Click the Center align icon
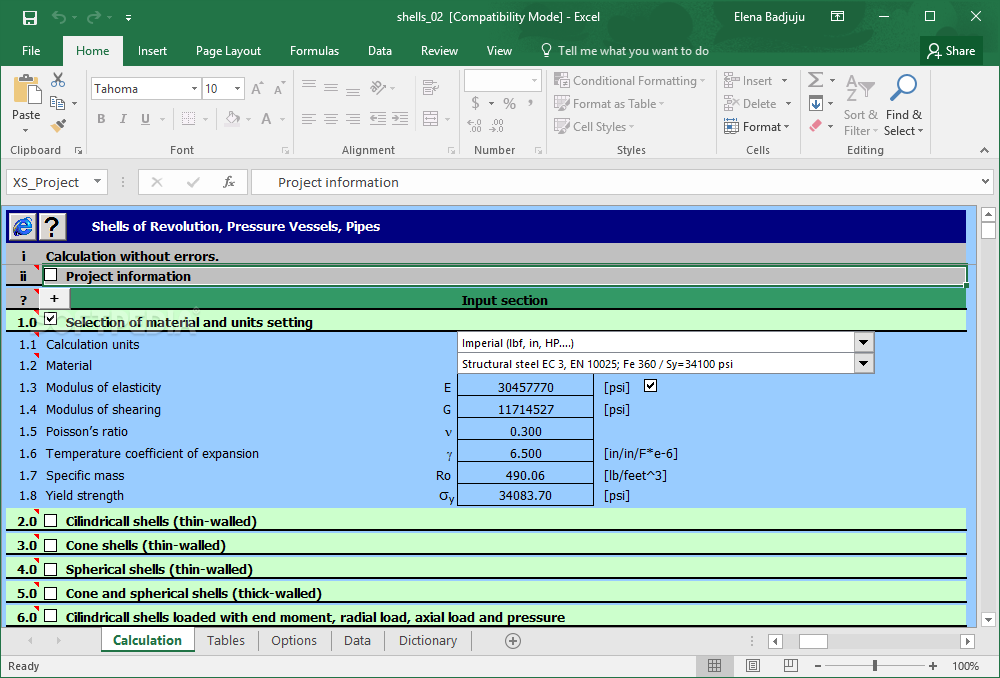 click(x=330, y=119)
